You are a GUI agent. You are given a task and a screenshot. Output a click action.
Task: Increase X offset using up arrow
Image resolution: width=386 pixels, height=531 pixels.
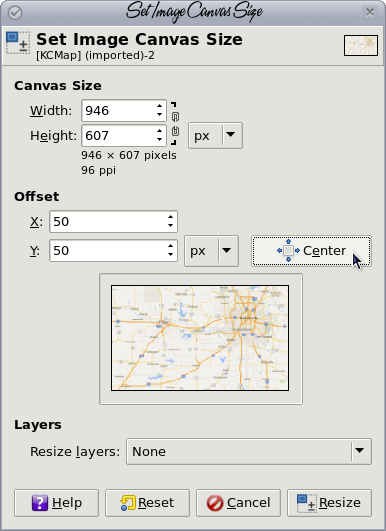click(171, 217)
